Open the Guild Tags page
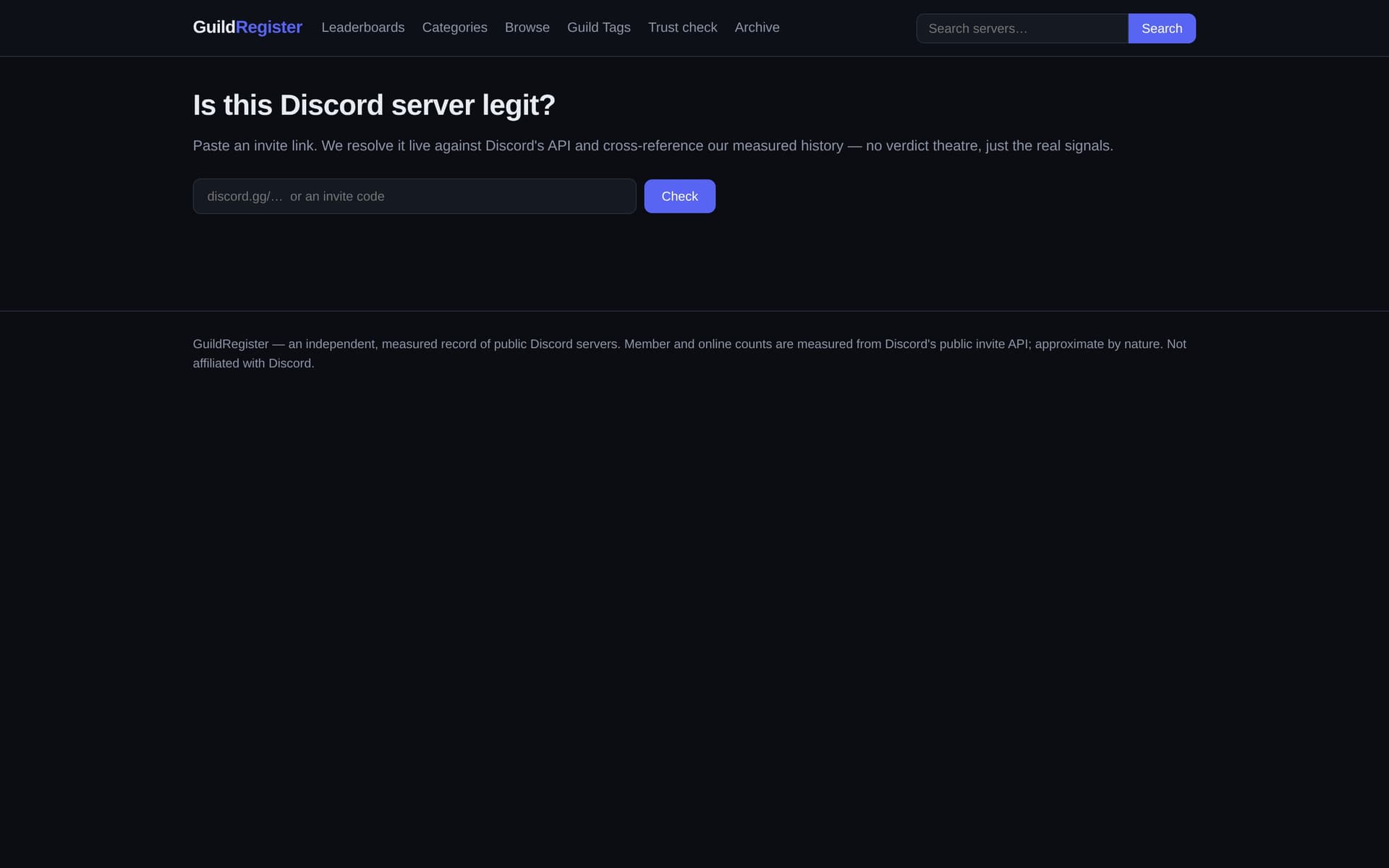The width and height of the screenshot is (1389, 868). click(x=599, y=27)
